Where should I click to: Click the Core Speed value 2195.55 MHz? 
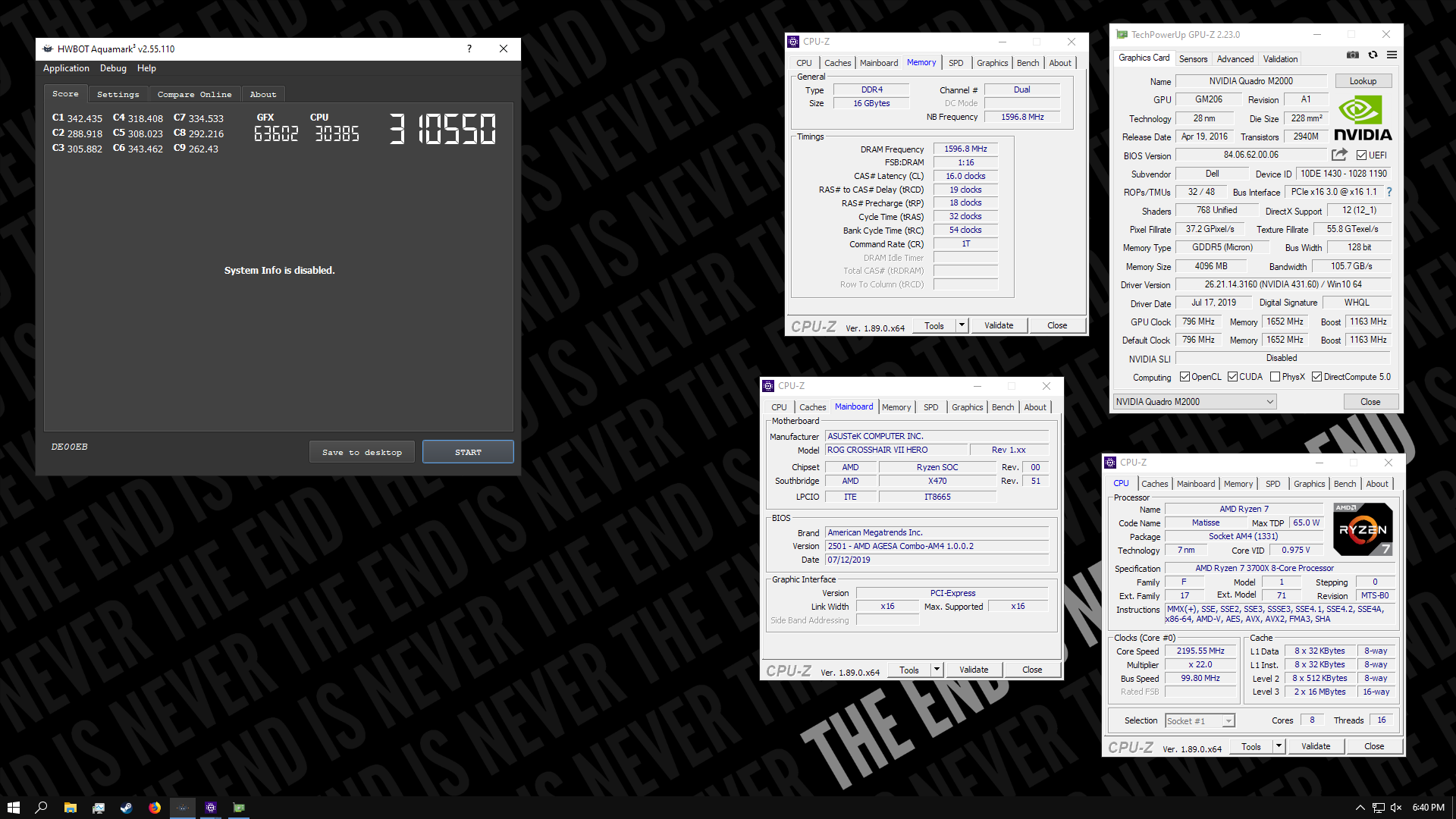pos(1200,651)
